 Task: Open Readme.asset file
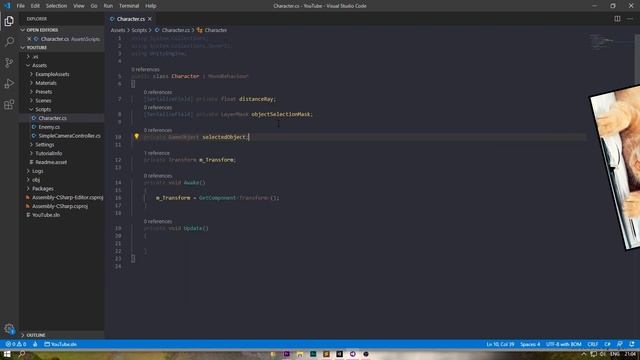[51, 162]
